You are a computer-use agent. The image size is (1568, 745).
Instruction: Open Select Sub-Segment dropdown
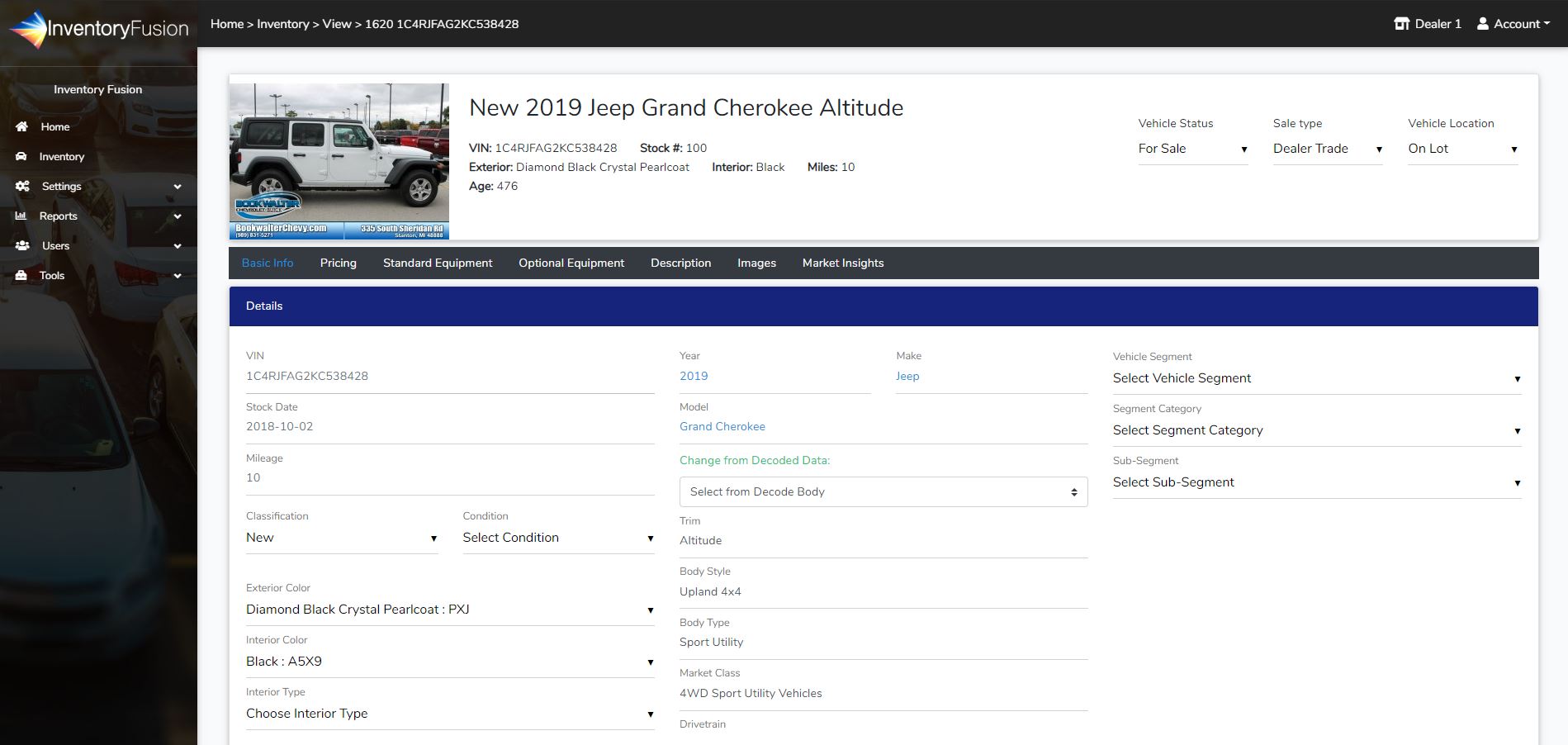pyautogui.click(x=1317, y=482)
